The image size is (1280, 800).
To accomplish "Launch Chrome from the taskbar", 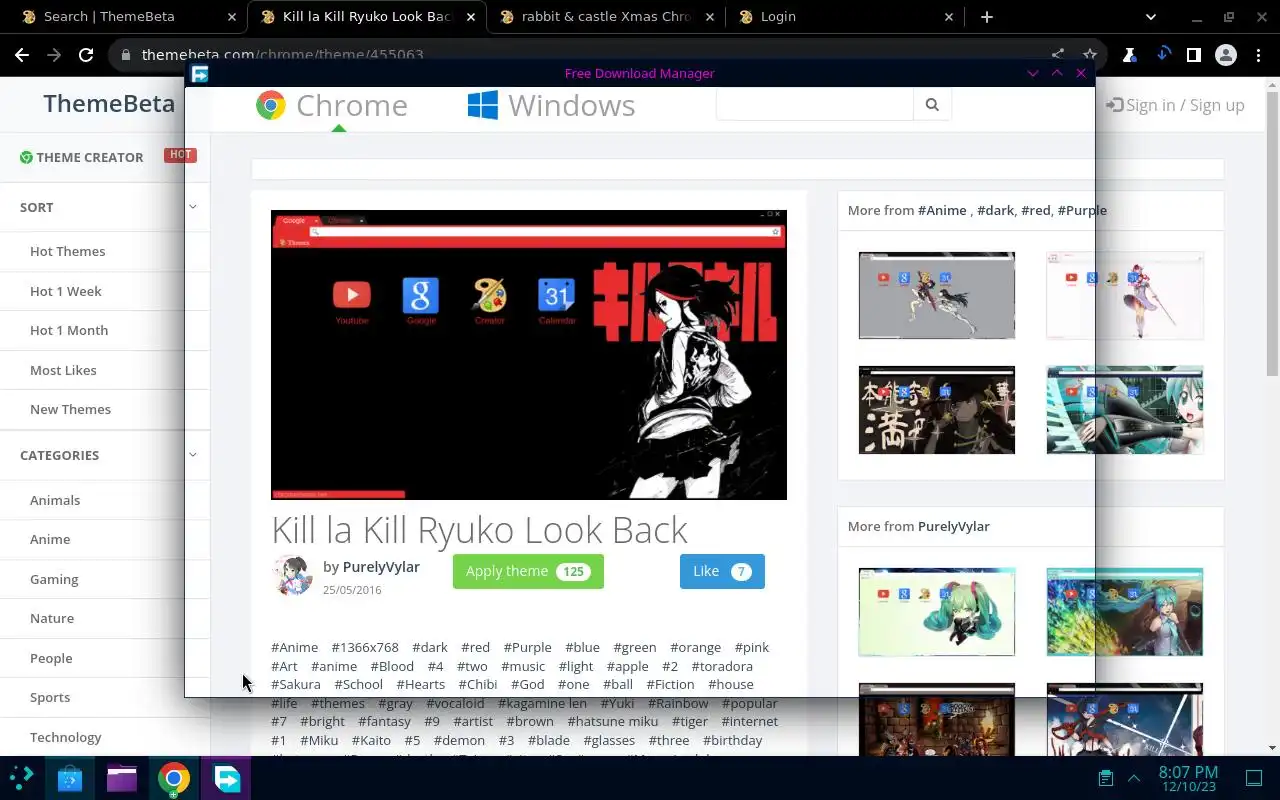I will (x=174, y=778).
